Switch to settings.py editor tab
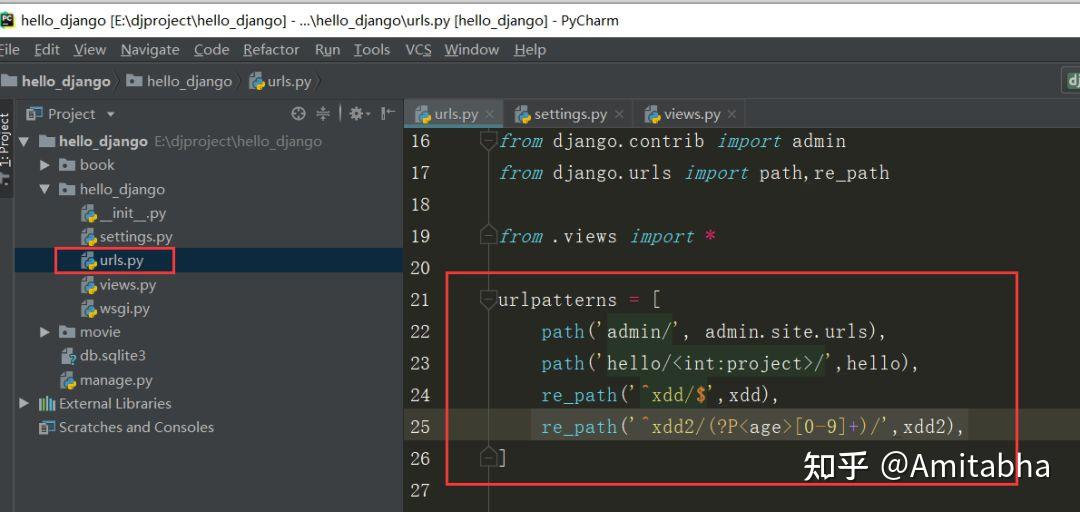The image size is (1080, 512). [570, 114]
